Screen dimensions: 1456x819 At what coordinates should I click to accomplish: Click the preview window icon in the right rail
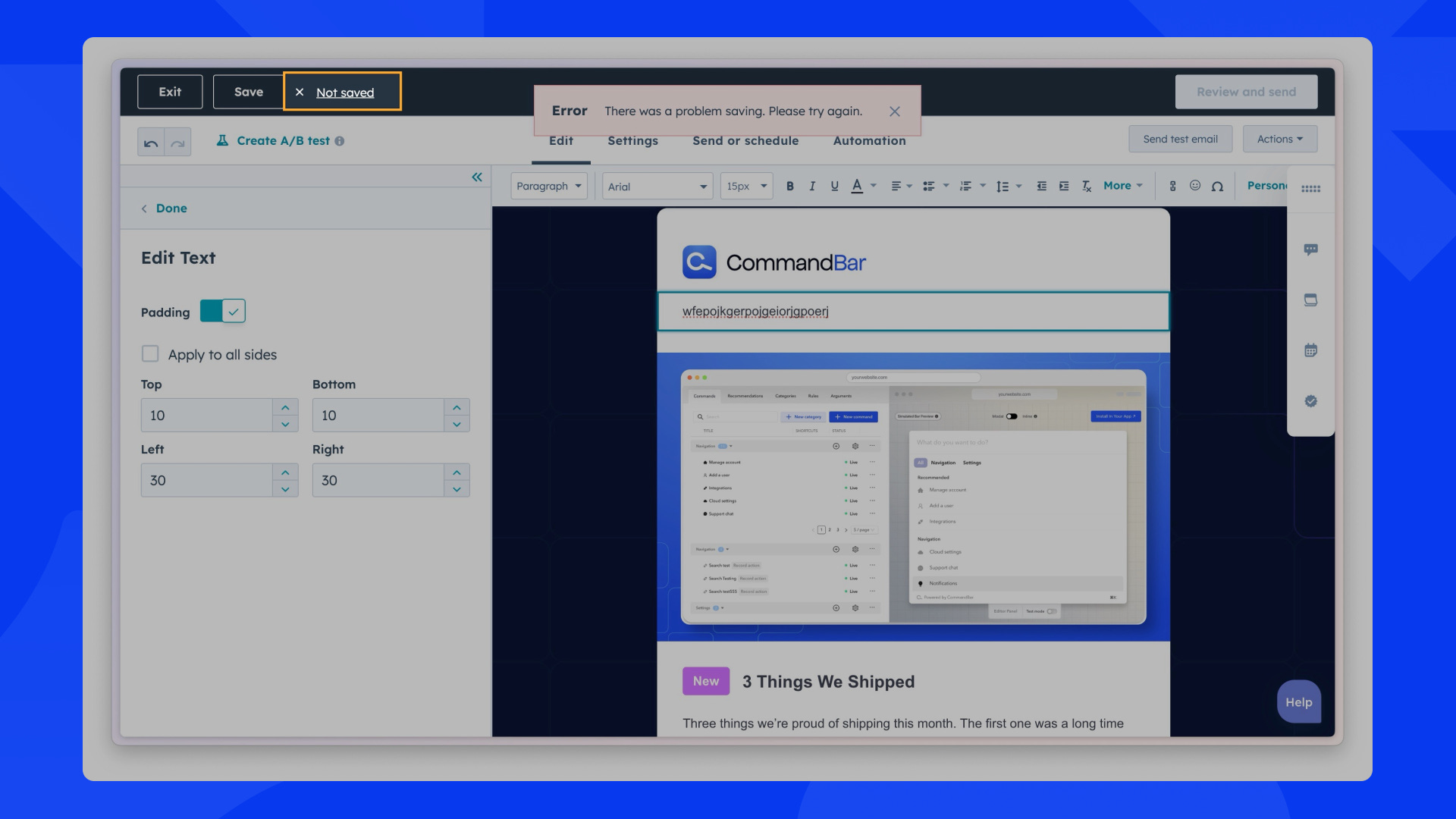tap(1311, 300)
